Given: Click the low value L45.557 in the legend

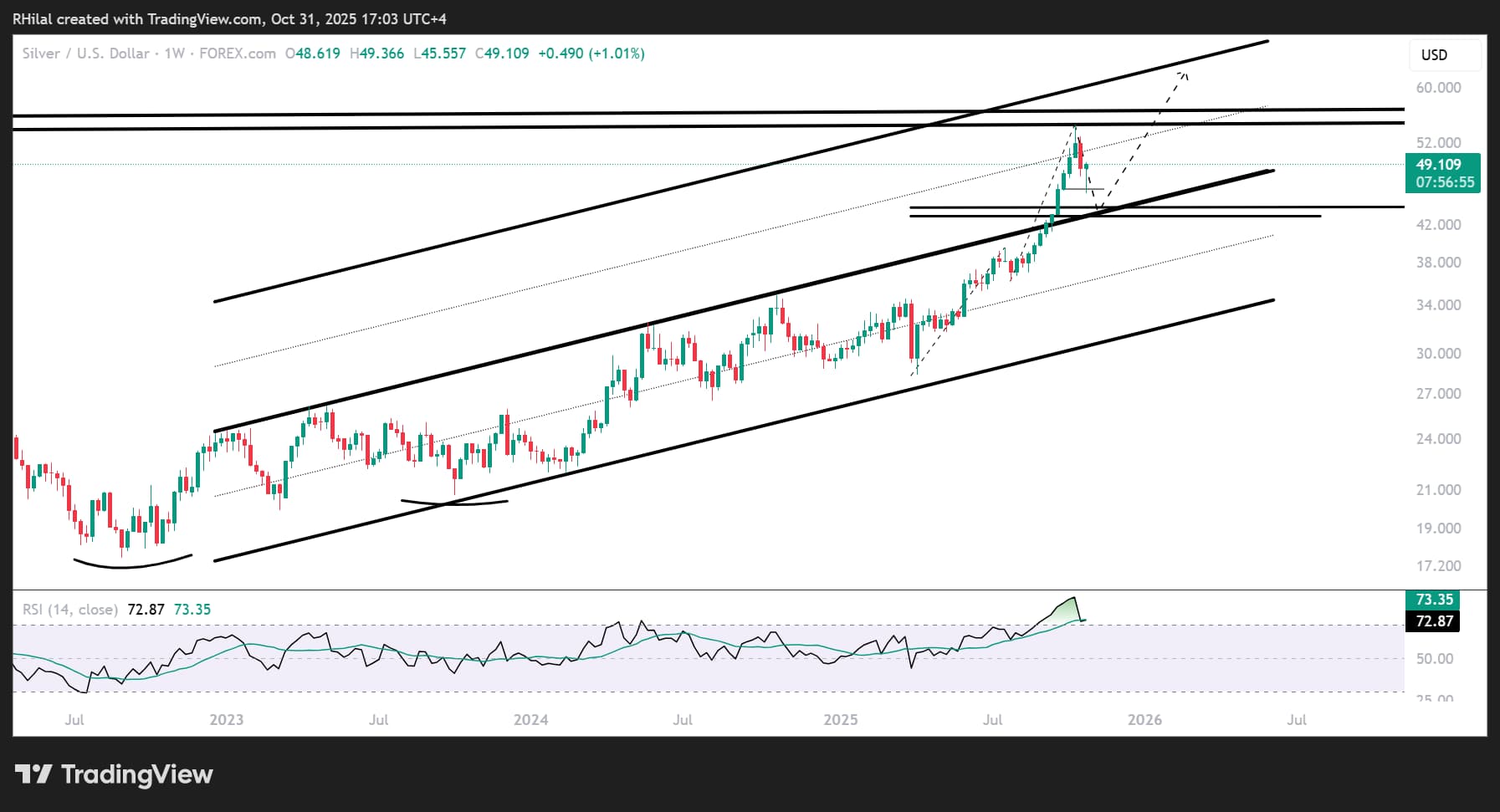Looking at the screenshot, I should pos(439,53).
